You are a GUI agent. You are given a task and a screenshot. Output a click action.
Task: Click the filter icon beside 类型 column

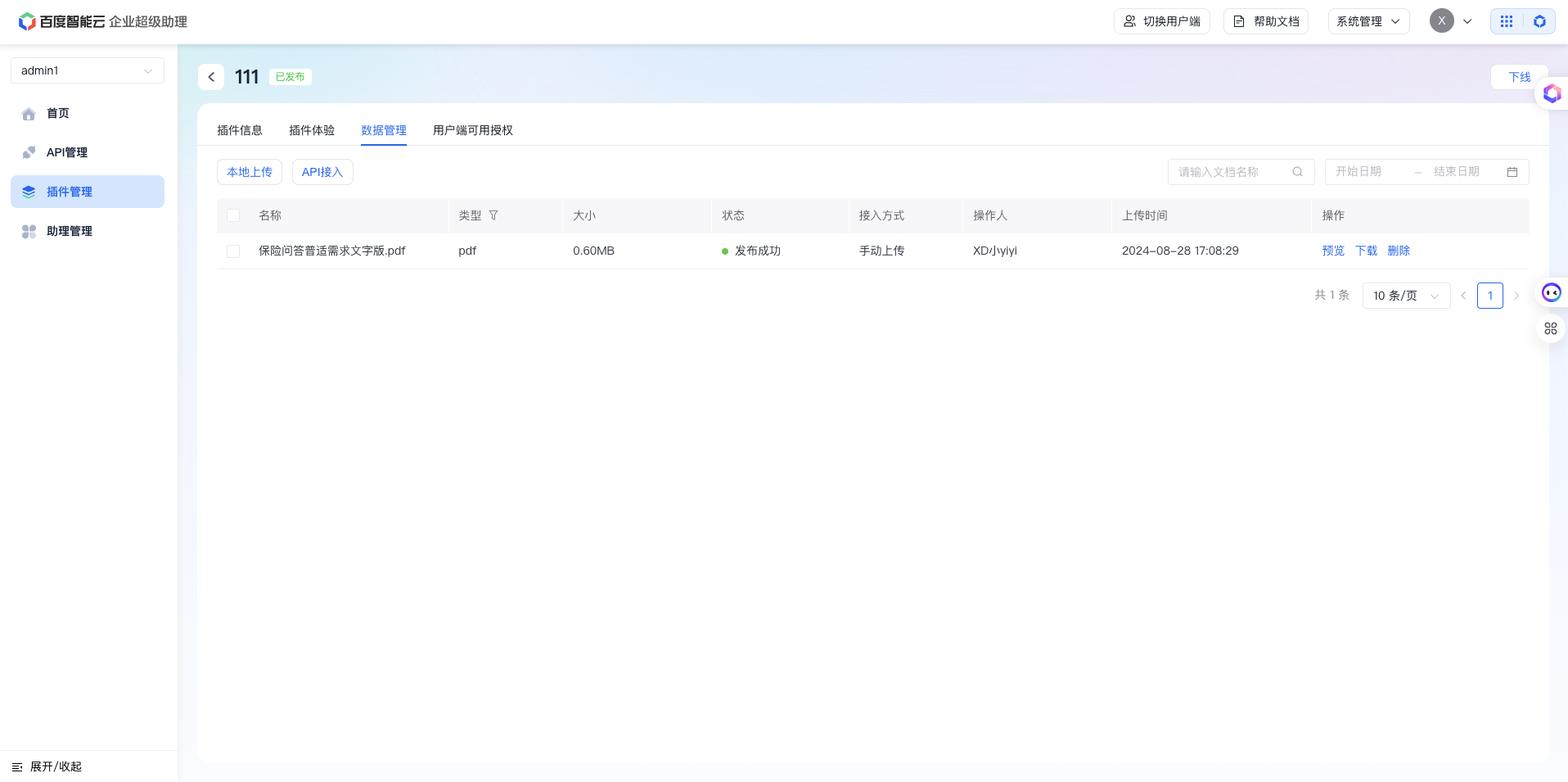pos(493,215)
